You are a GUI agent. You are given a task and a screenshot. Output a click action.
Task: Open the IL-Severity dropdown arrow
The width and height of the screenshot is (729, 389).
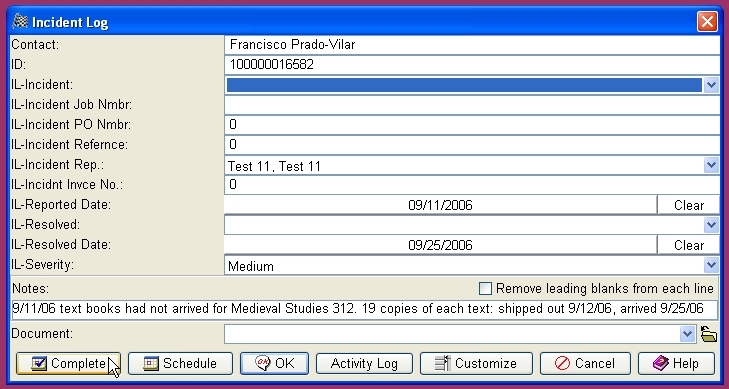(x=711, y=265)
